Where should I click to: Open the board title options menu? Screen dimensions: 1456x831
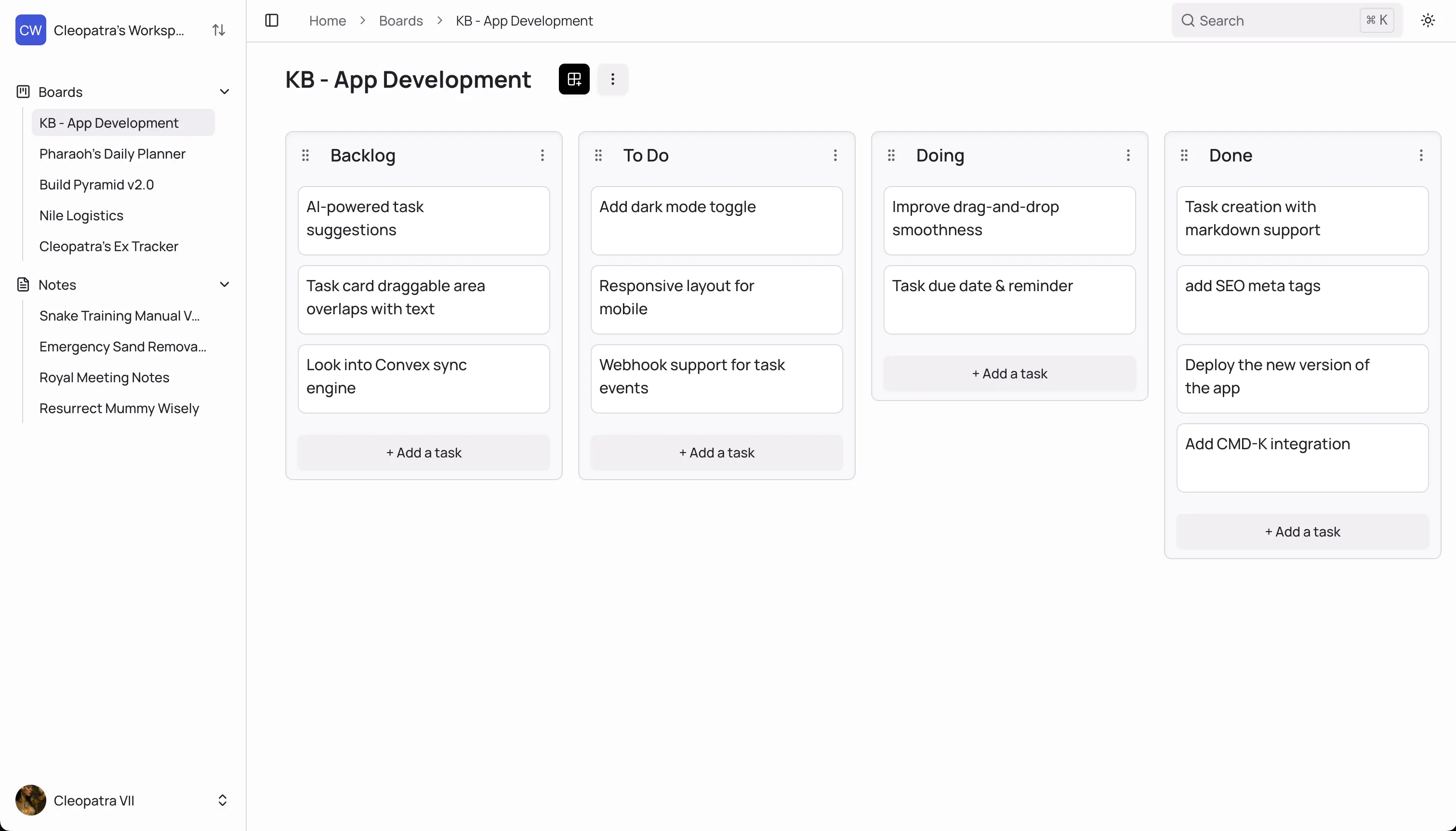click(612, 79)
